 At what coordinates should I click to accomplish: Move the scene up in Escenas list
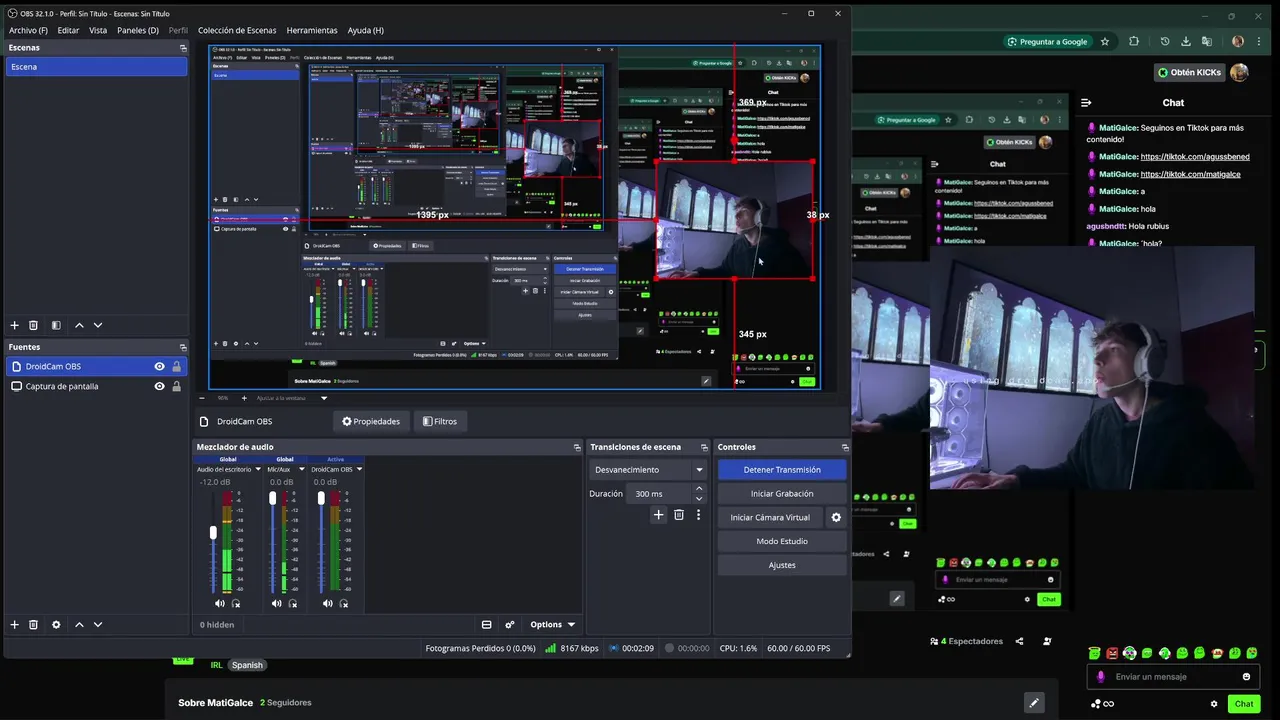(x=79, y=325)
